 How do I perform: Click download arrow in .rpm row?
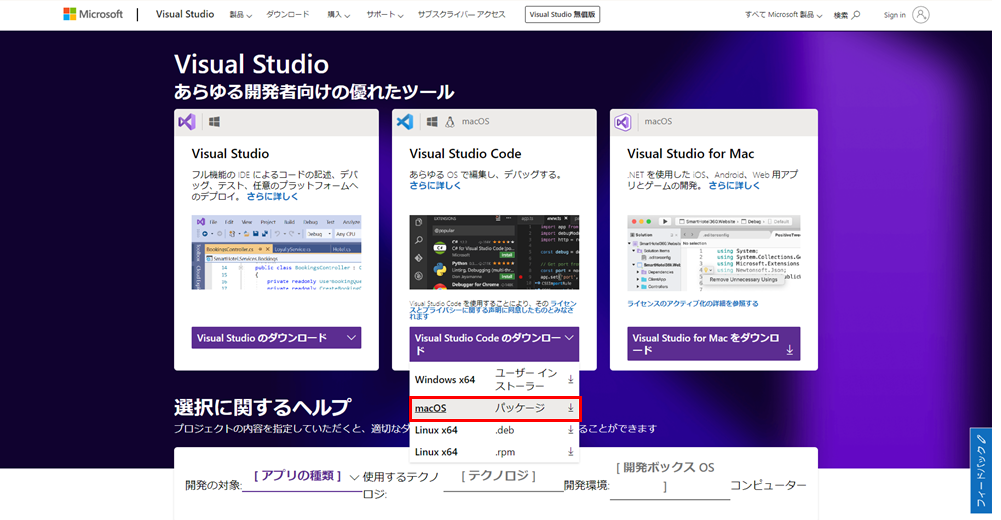(x=570, y=452)
